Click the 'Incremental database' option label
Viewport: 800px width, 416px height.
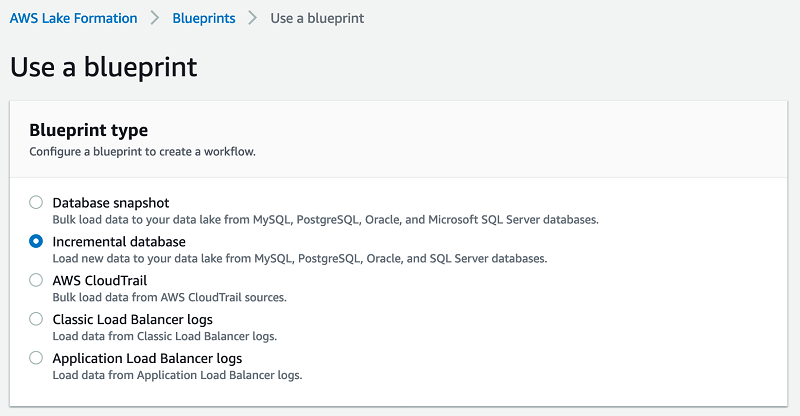[x=119, y=241]
